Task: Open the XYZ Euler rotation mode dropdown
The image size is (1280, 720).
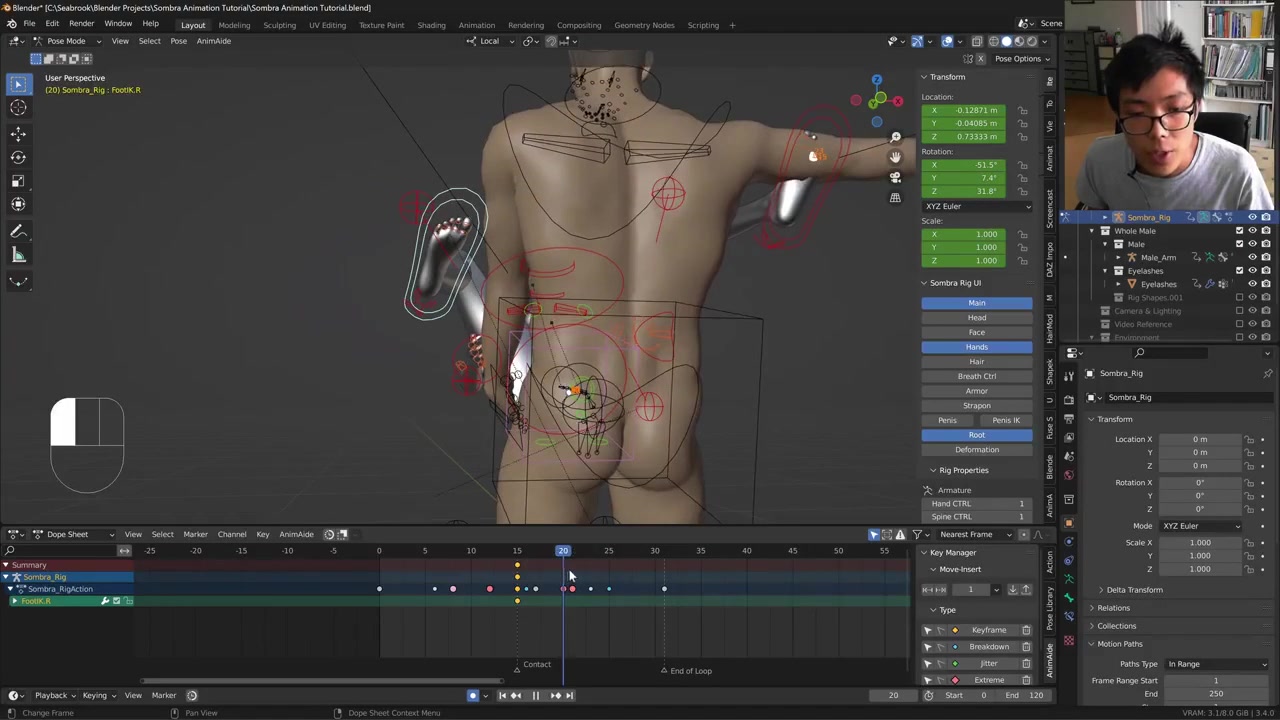Action: coord(976,206)
